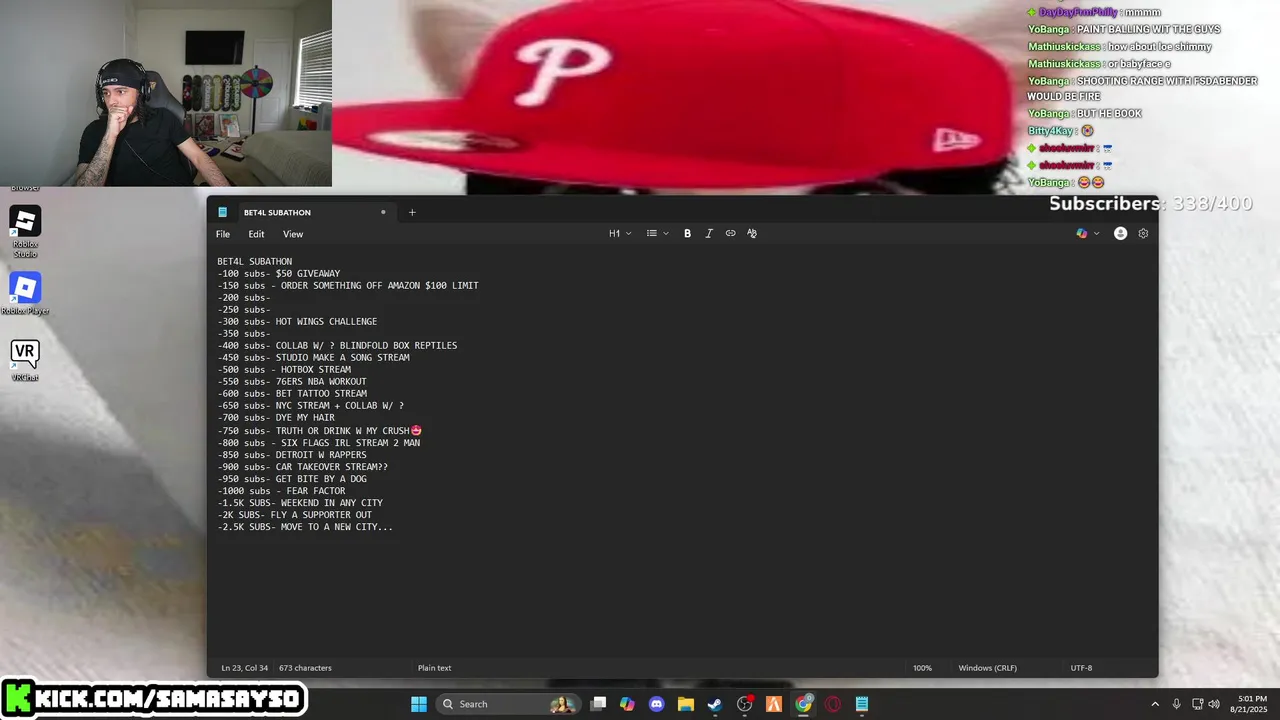
Task: Click DayDayFrmPhilly username in chat
Action: point(1079,12)
